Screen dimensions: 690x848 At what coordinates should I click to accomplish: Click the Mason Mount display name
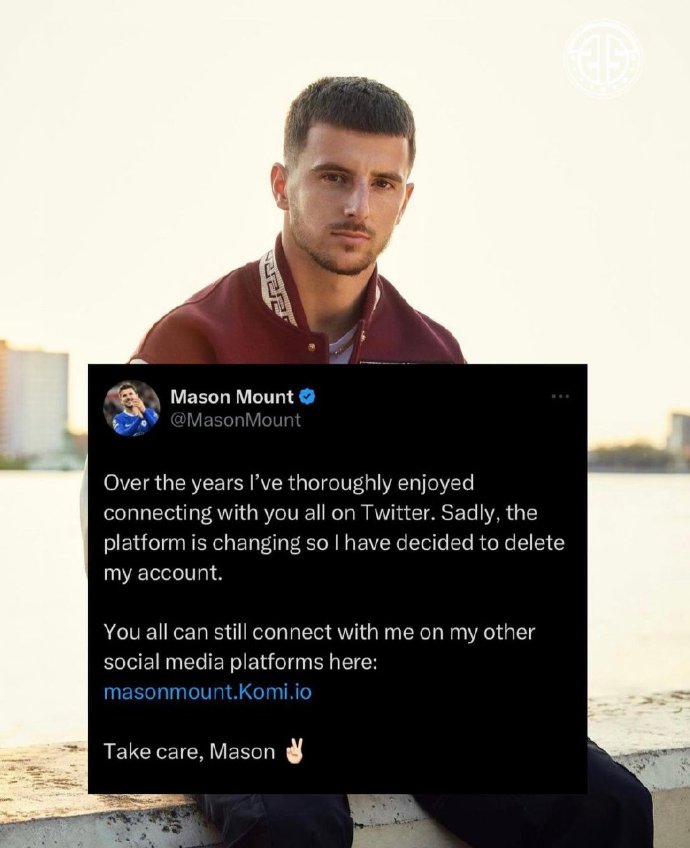click(232, 397)
